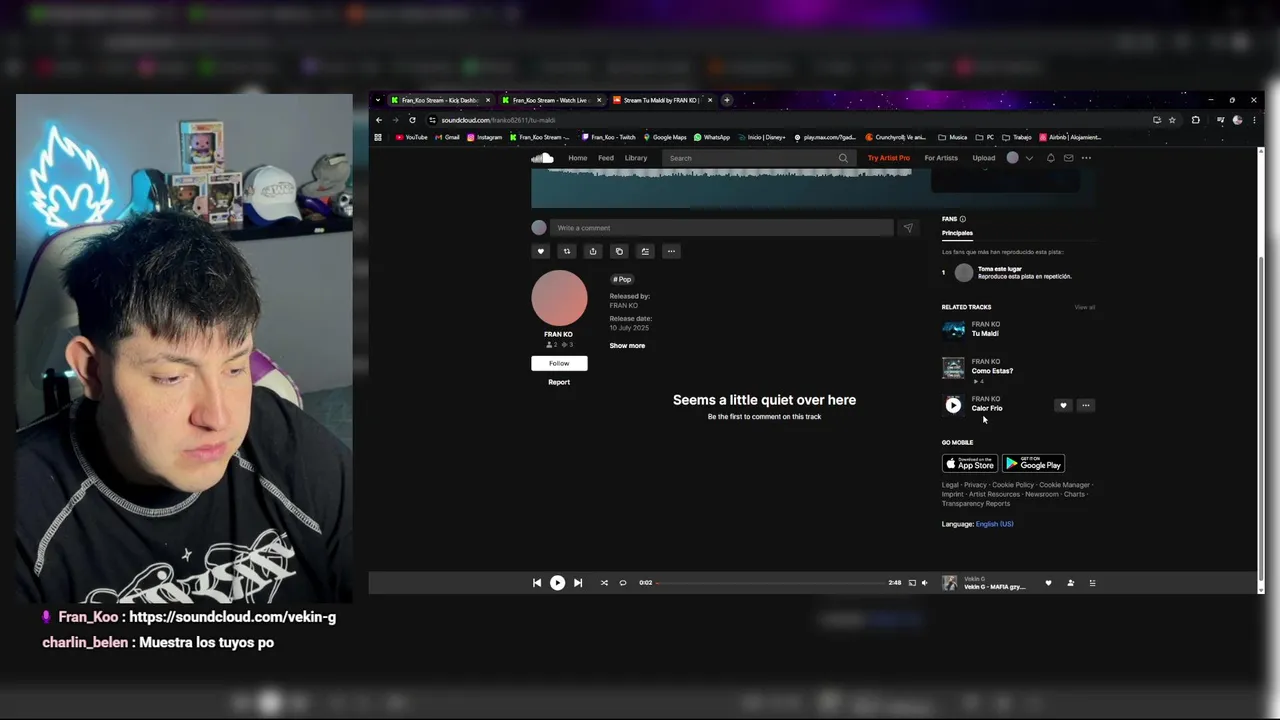Image resolution: width=1280 pixels, height=720 pixels.
Task: Open the browser extensions puzzle icon
Action: tap(1195, 120)
